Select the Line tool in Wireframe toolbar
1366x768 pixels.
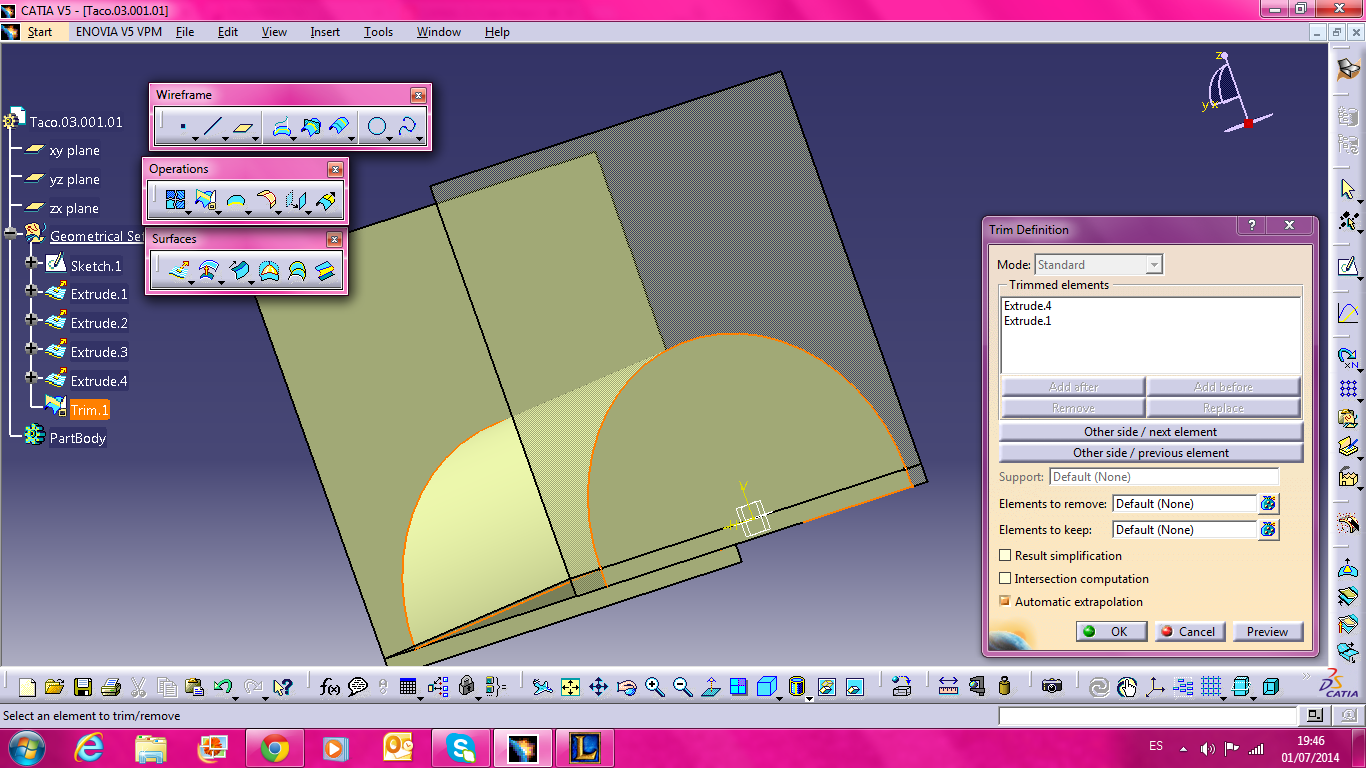(213, 126)
